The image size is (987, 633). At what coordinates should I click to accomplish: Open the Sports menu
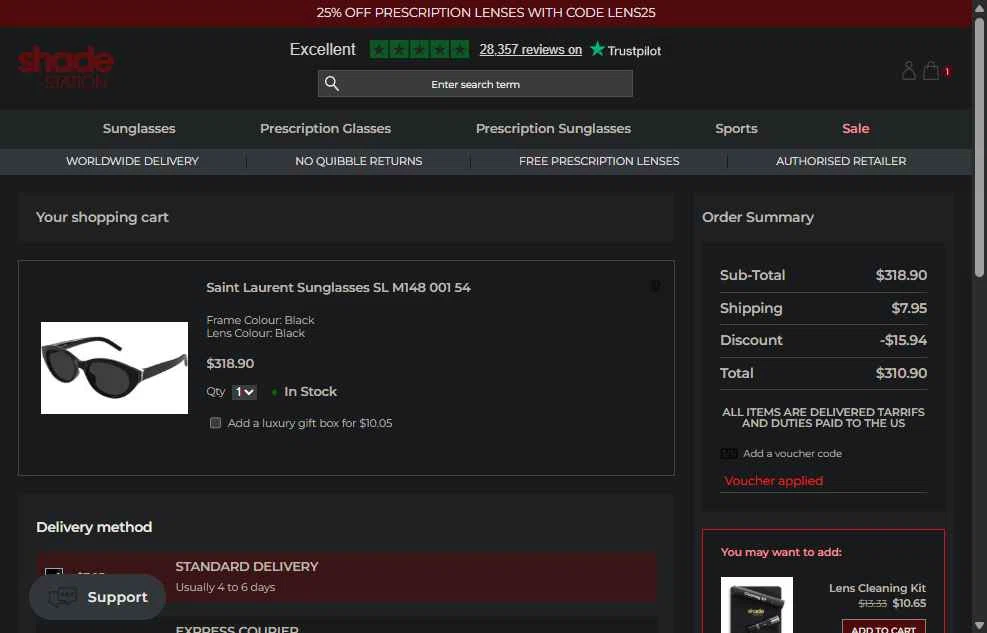[x=736, y=128]
